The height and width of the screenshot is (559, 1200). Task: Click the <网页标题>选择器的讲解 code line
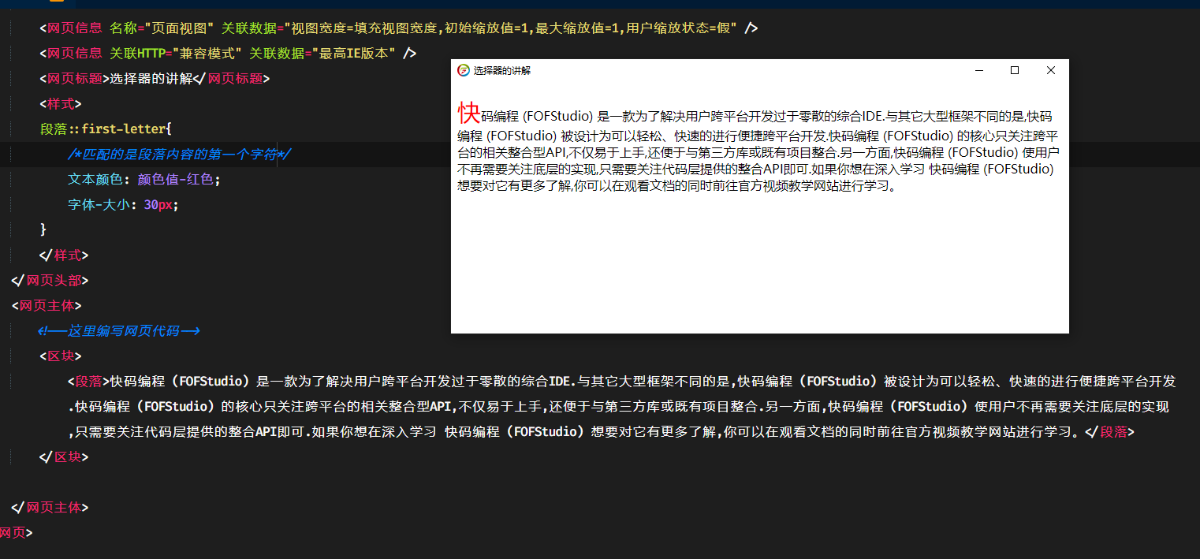pyautogui.click(x=155, y=78)
